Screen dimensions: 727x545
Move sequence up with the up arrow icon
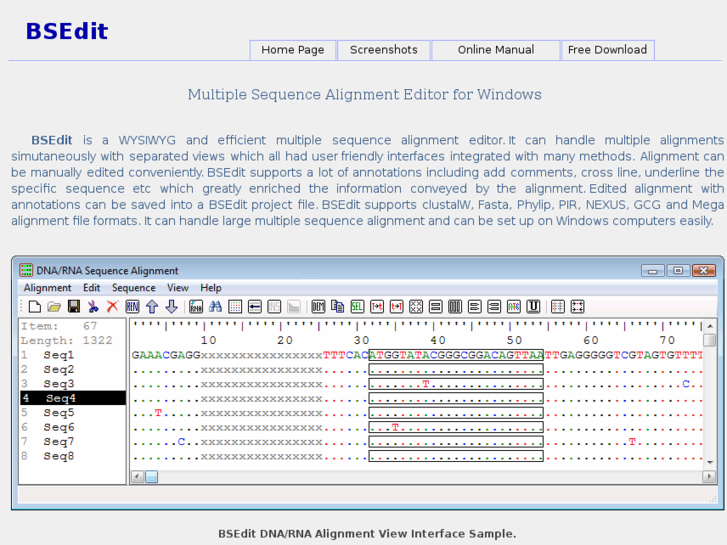pyautogui.click(x=152, y=307)
